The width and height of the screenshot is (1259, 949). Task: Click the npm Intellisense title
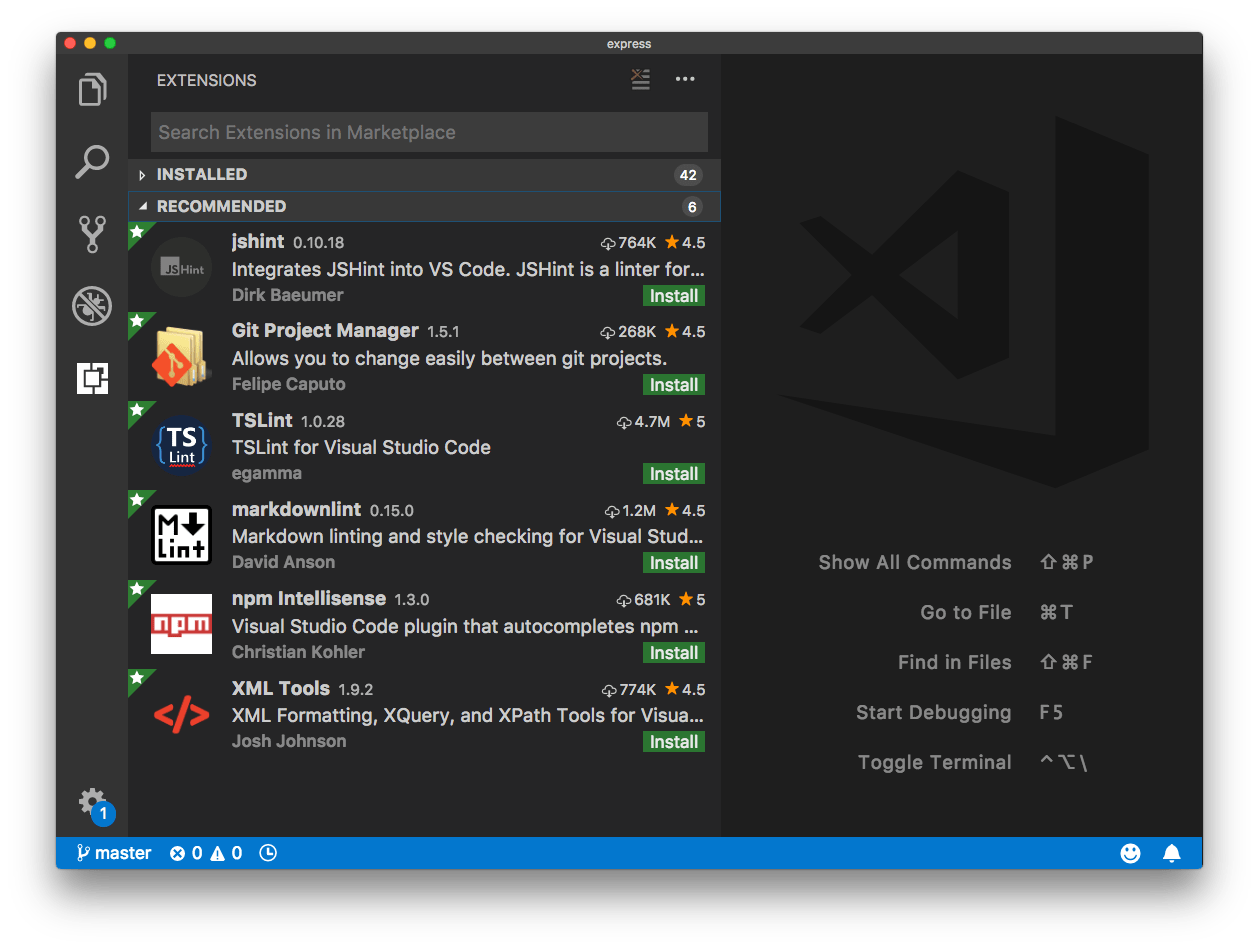(x=308, y=598)
